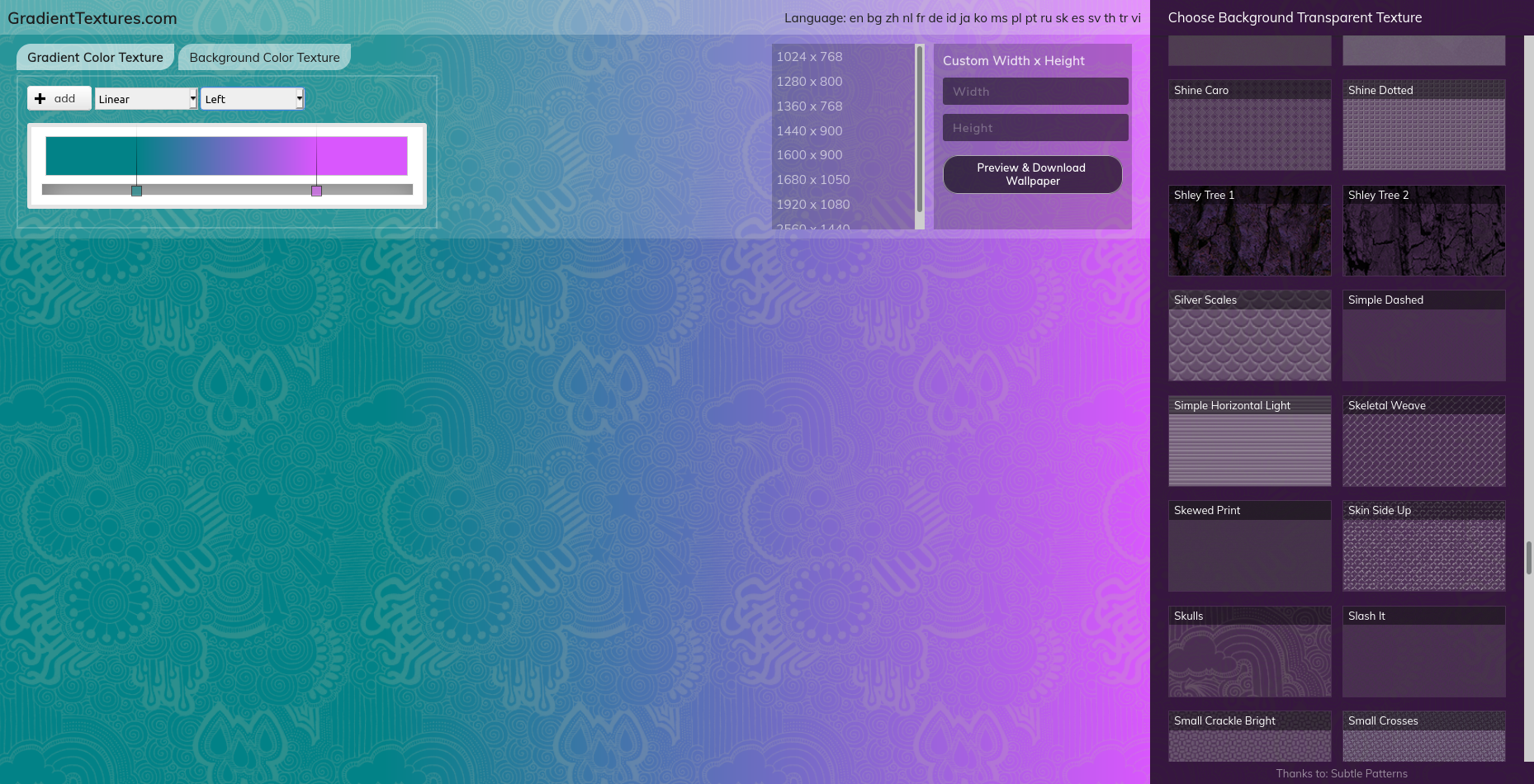Click the add gradient color stop button
1534x784 pixels.
[x=58, y=98]
